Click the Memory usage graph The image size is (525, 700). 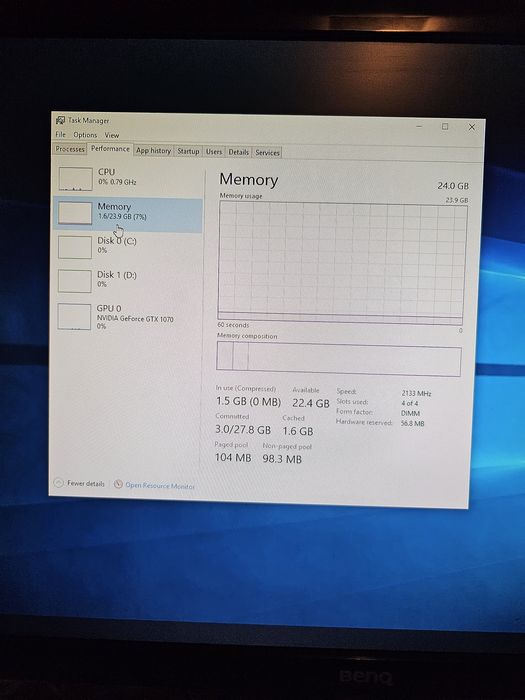pyautogui.click(x=342, y=262)
